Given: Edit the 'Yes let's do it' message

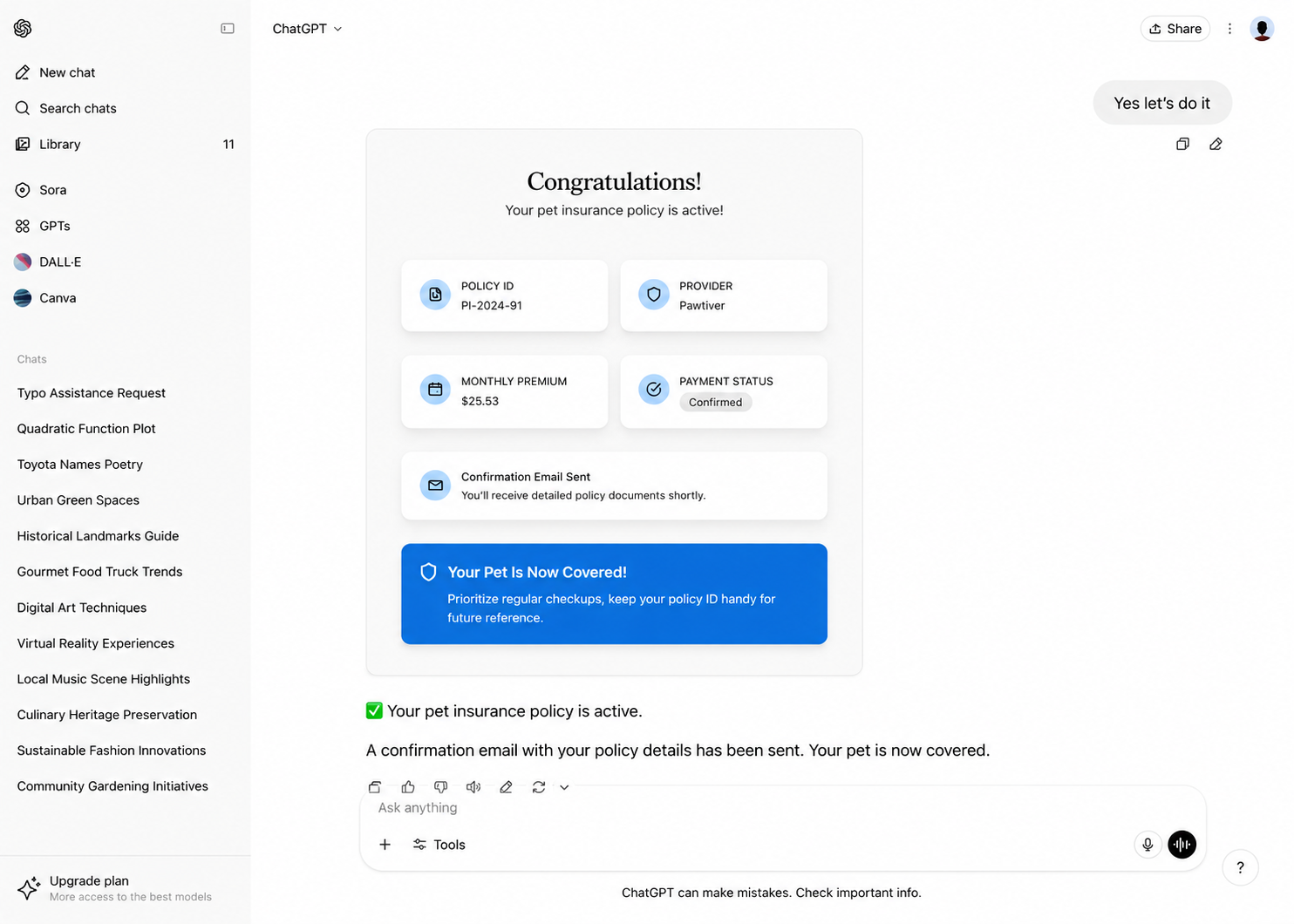Looking at the screenshot, I should [x=1216, y=144].
